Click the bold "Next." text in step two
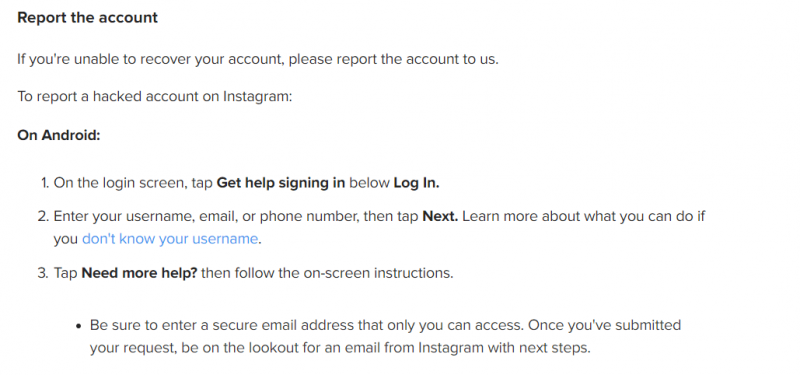 pos(440,216)
